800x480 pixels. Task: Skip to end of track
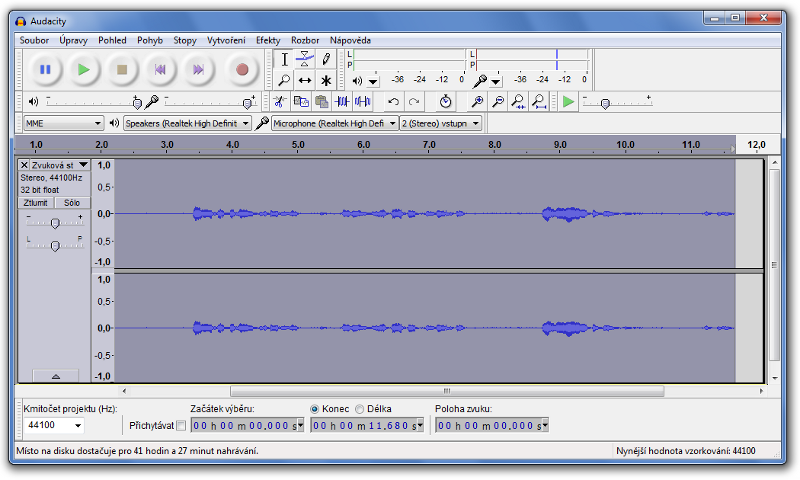(x=199, y=70)
